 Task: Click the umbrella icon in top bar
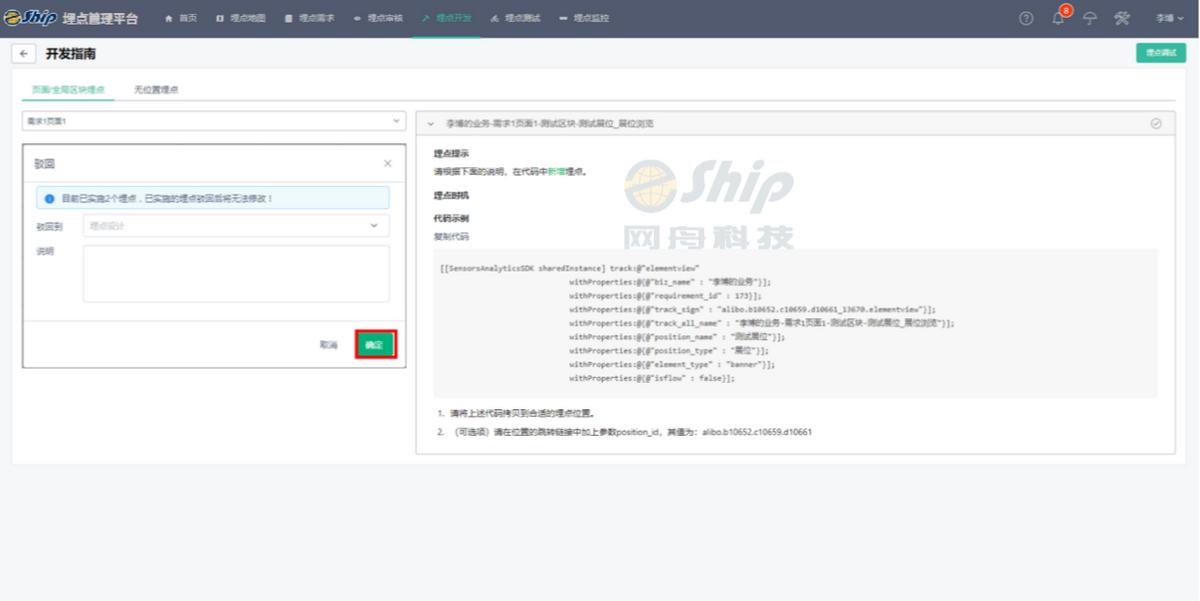tap(1090, 19)
